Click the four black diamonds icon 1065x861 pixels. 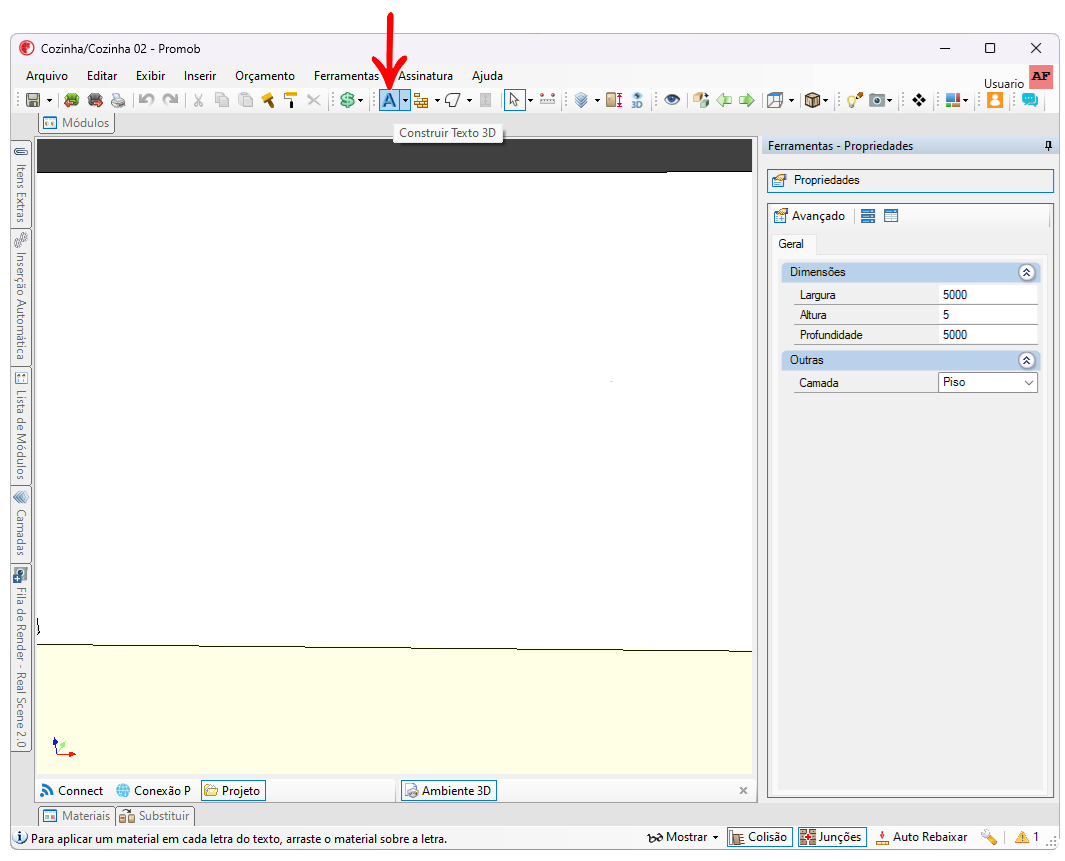[x=919, y=100]
